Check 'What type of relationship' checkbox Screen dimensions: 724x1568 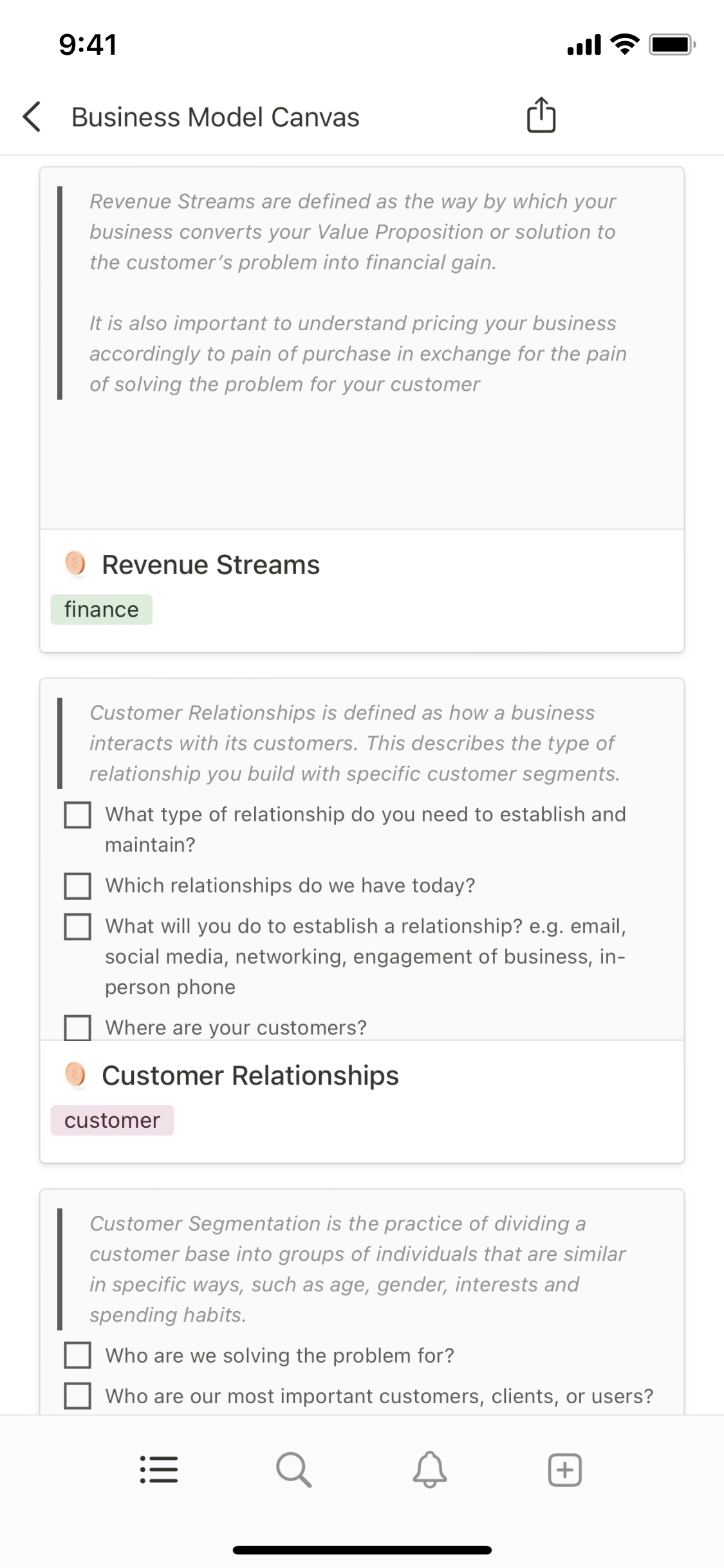point(78,815)
